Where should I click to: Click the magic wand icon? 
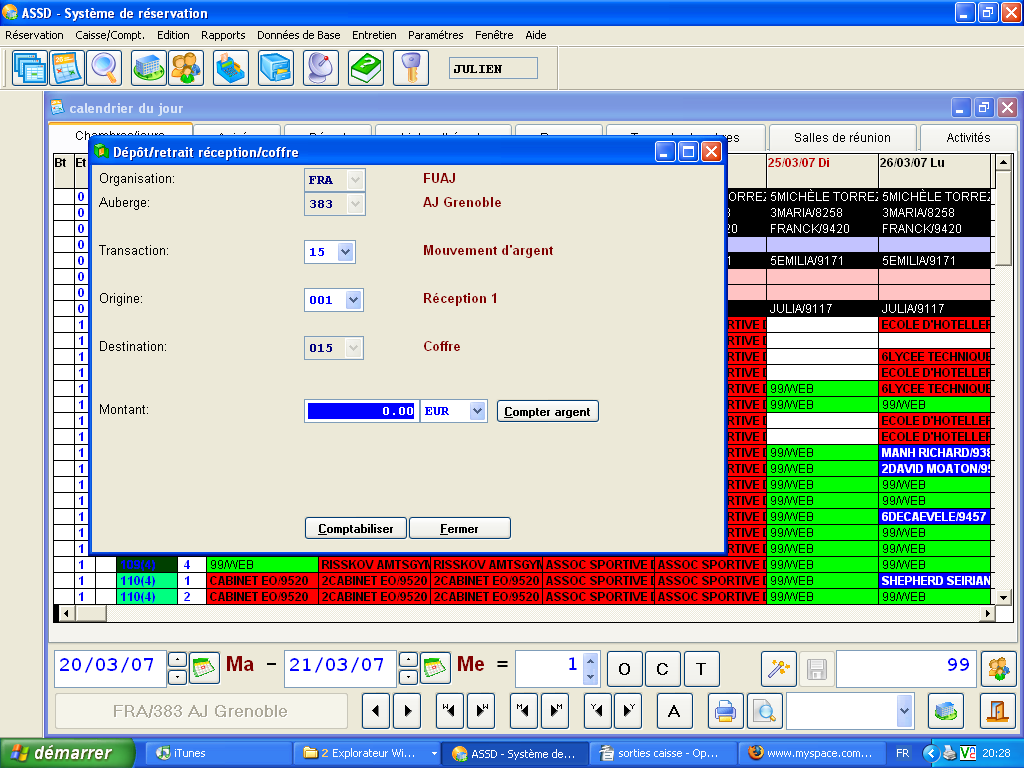[778, 669]
